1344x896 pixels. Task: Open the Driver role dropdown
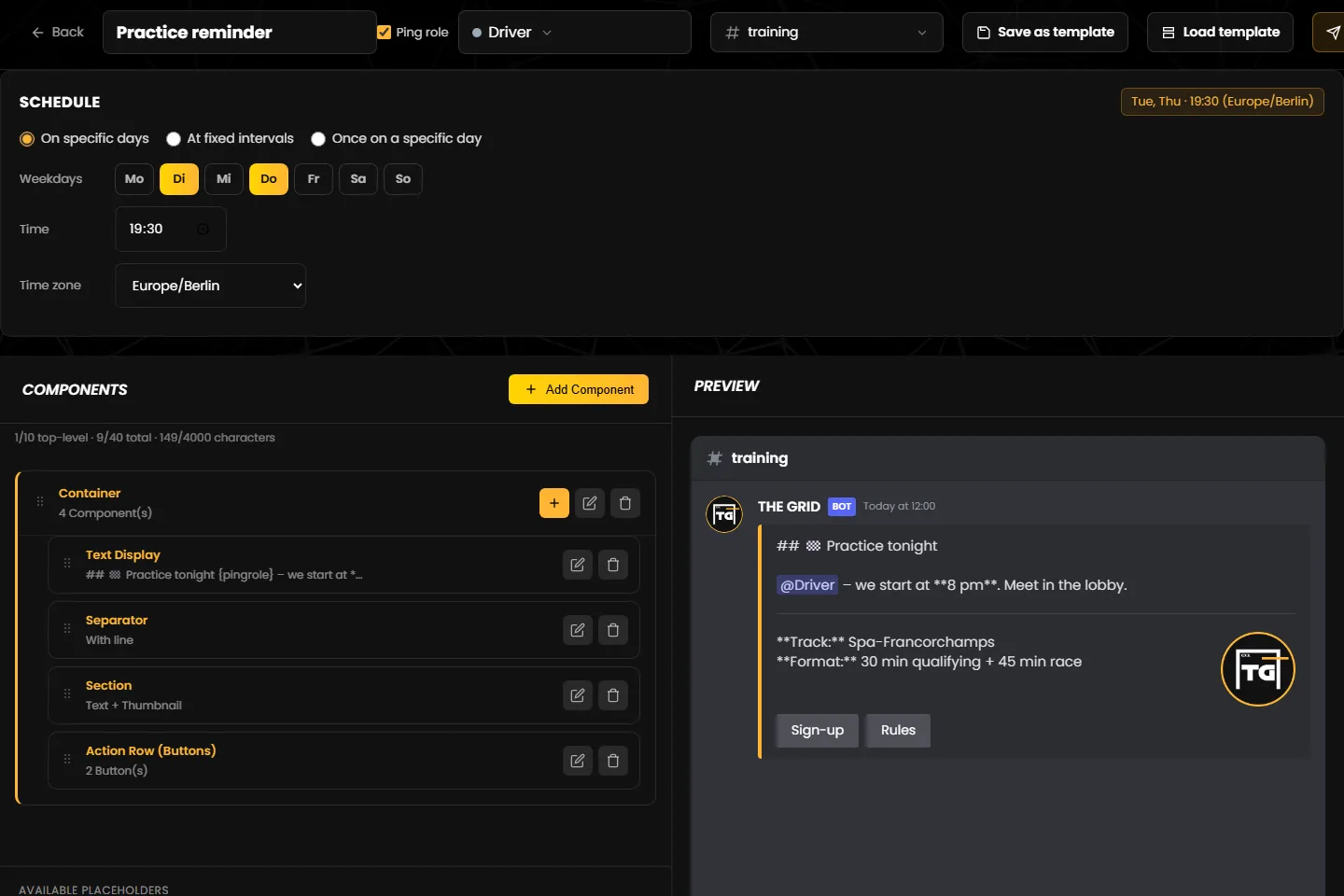point(575,33)
